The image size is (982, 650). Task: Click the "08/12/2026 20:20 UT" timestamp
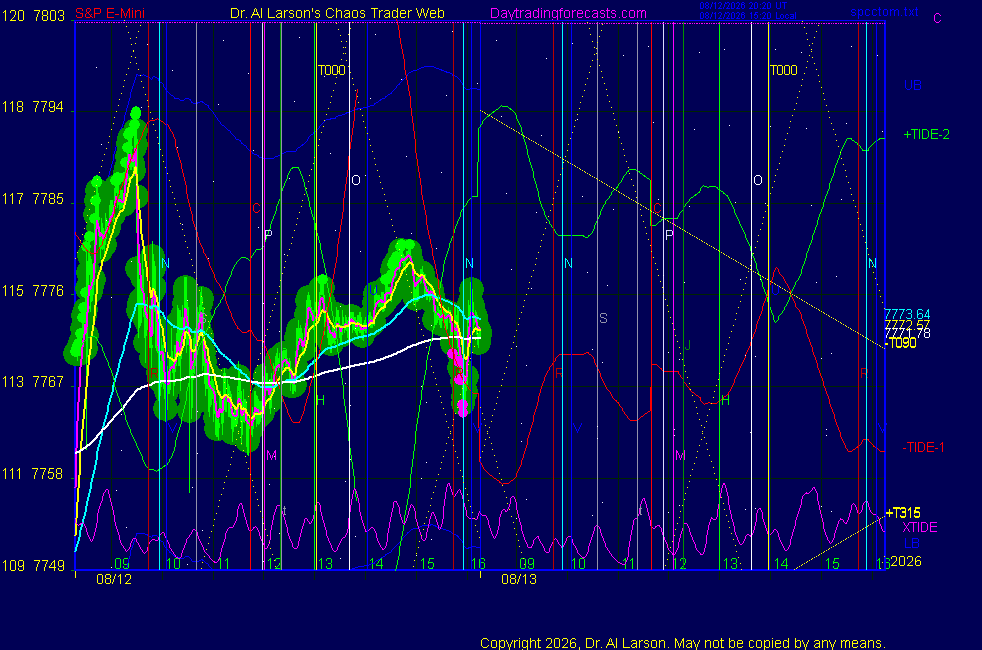(743, 6)
